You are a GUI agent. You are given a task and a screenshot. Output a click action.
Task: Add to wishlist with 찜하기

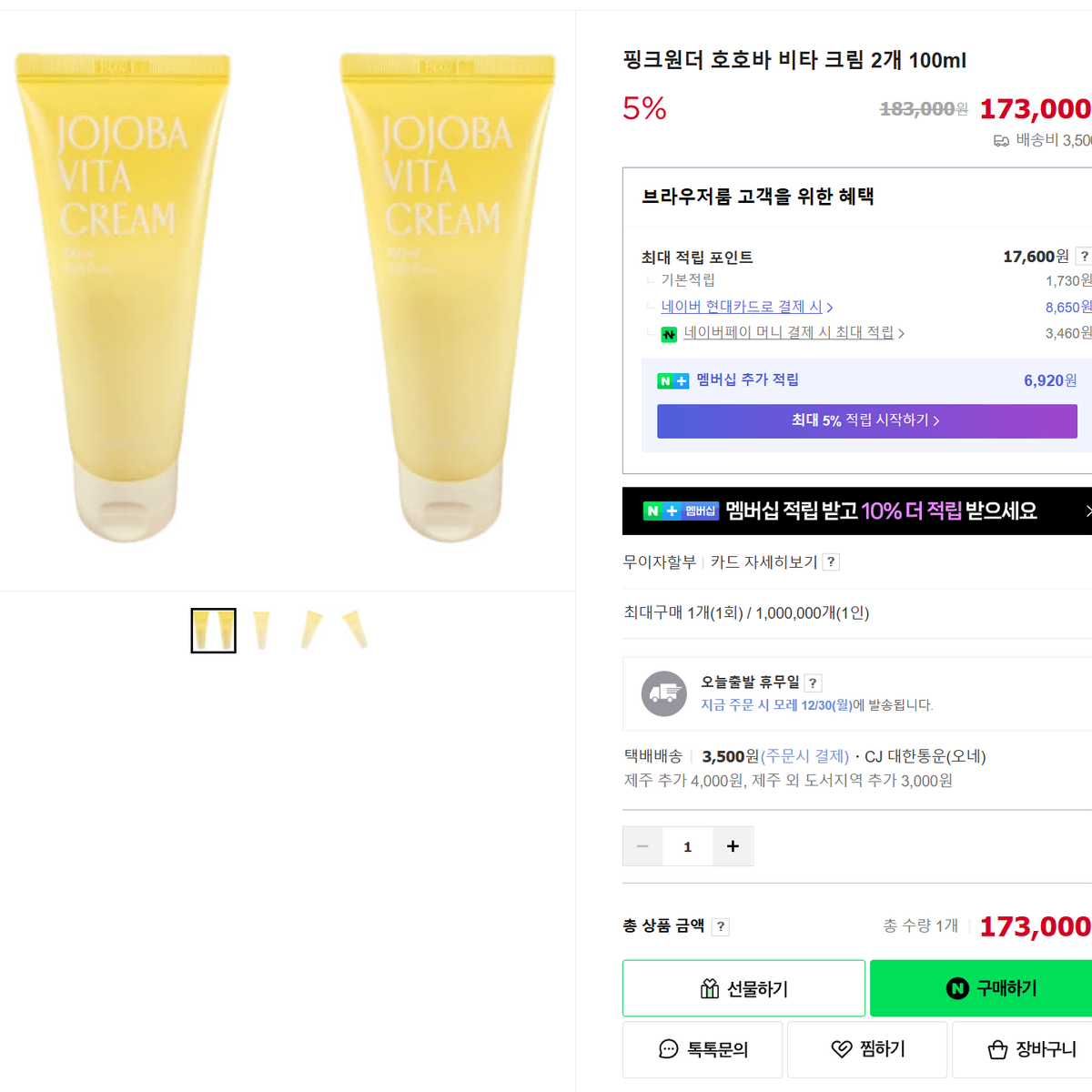[x=867, y=1049]
